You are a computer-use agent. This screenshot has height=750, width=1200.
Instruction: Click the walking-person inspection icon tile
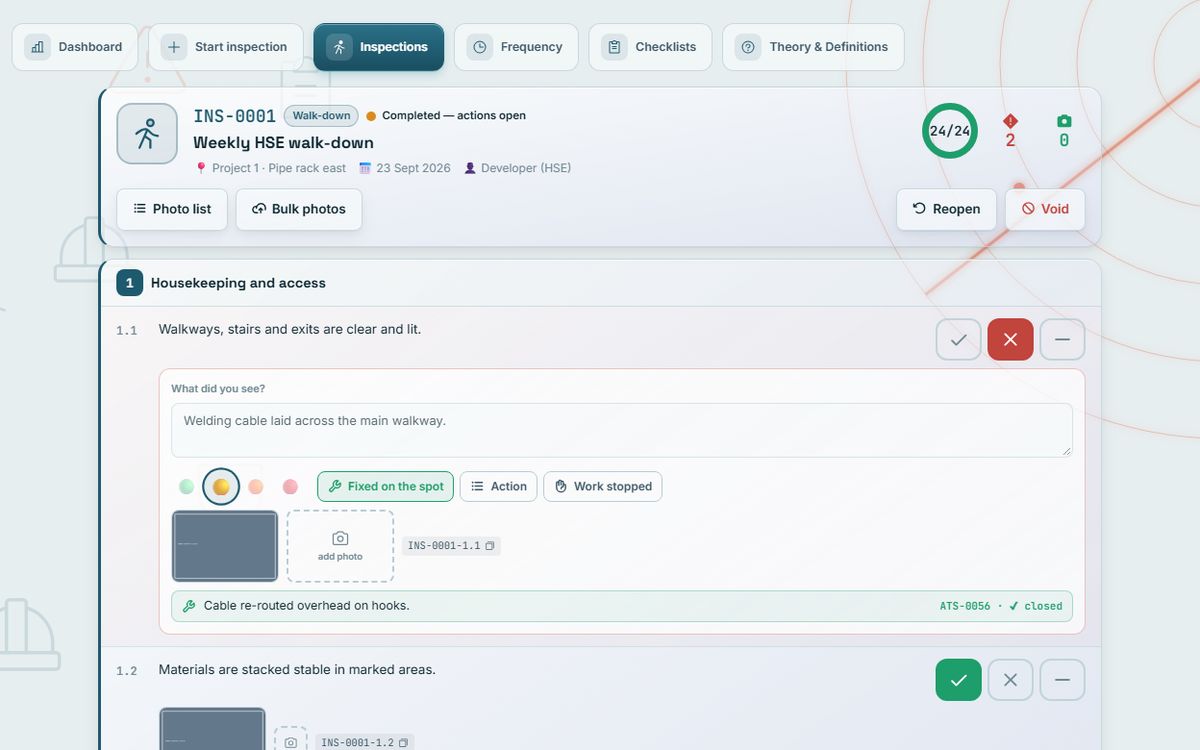tap(147, 134)
